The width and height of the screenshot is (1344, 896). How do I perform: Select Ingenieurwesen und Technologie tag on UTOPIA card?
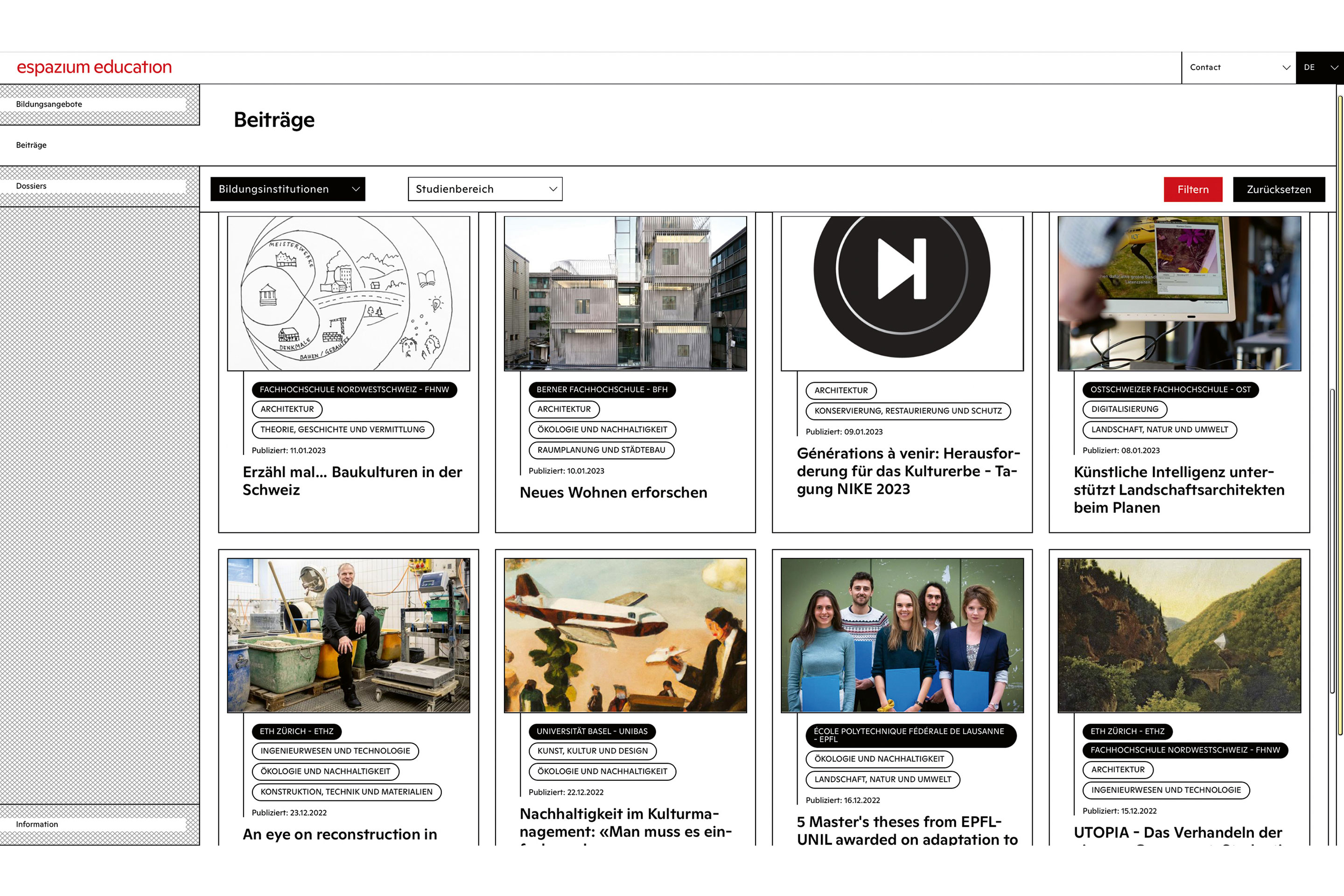tap(1166, 790)
